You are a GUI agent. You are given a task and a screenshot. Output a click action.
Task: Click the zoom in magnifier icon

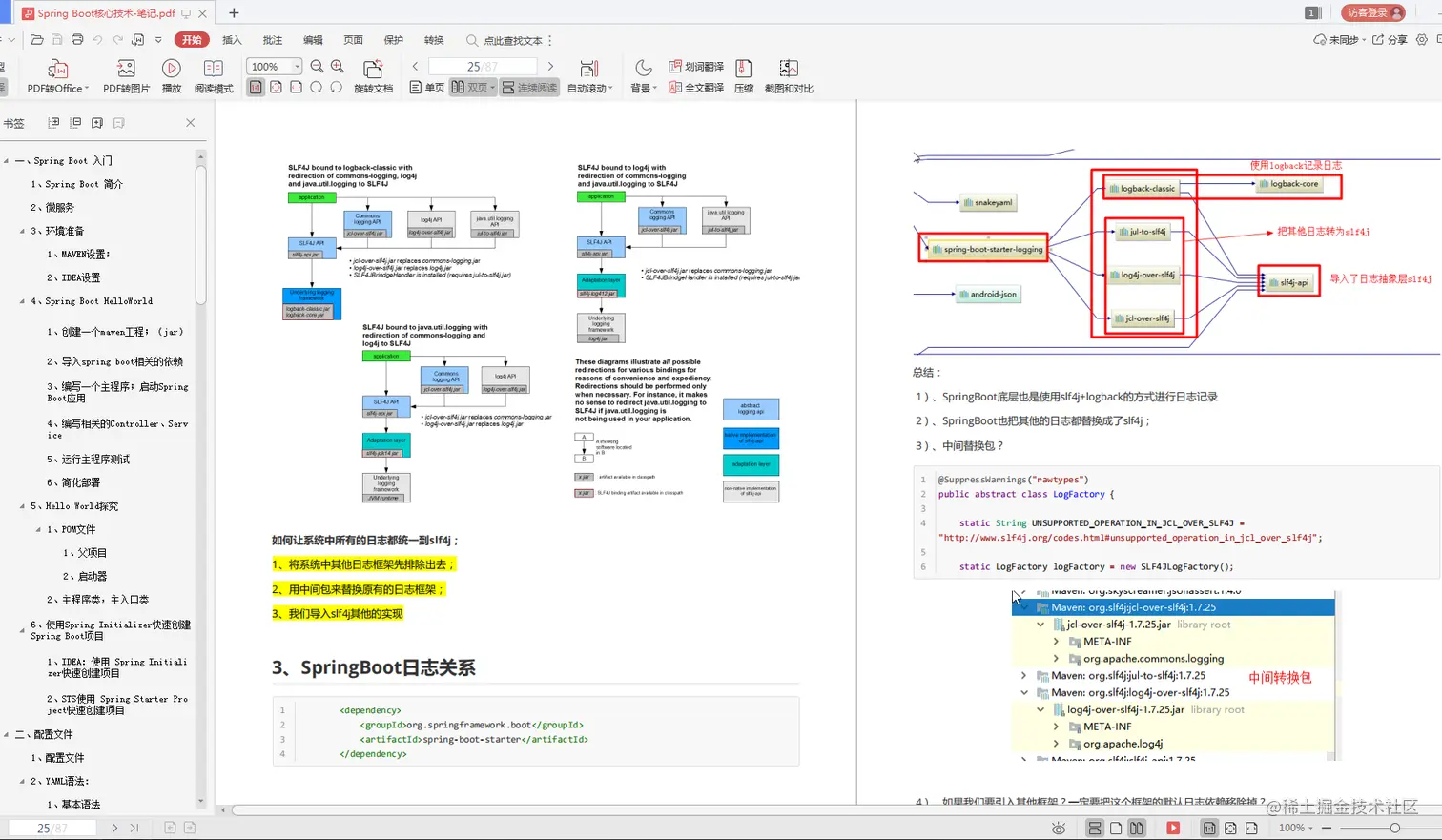[337, 67]
